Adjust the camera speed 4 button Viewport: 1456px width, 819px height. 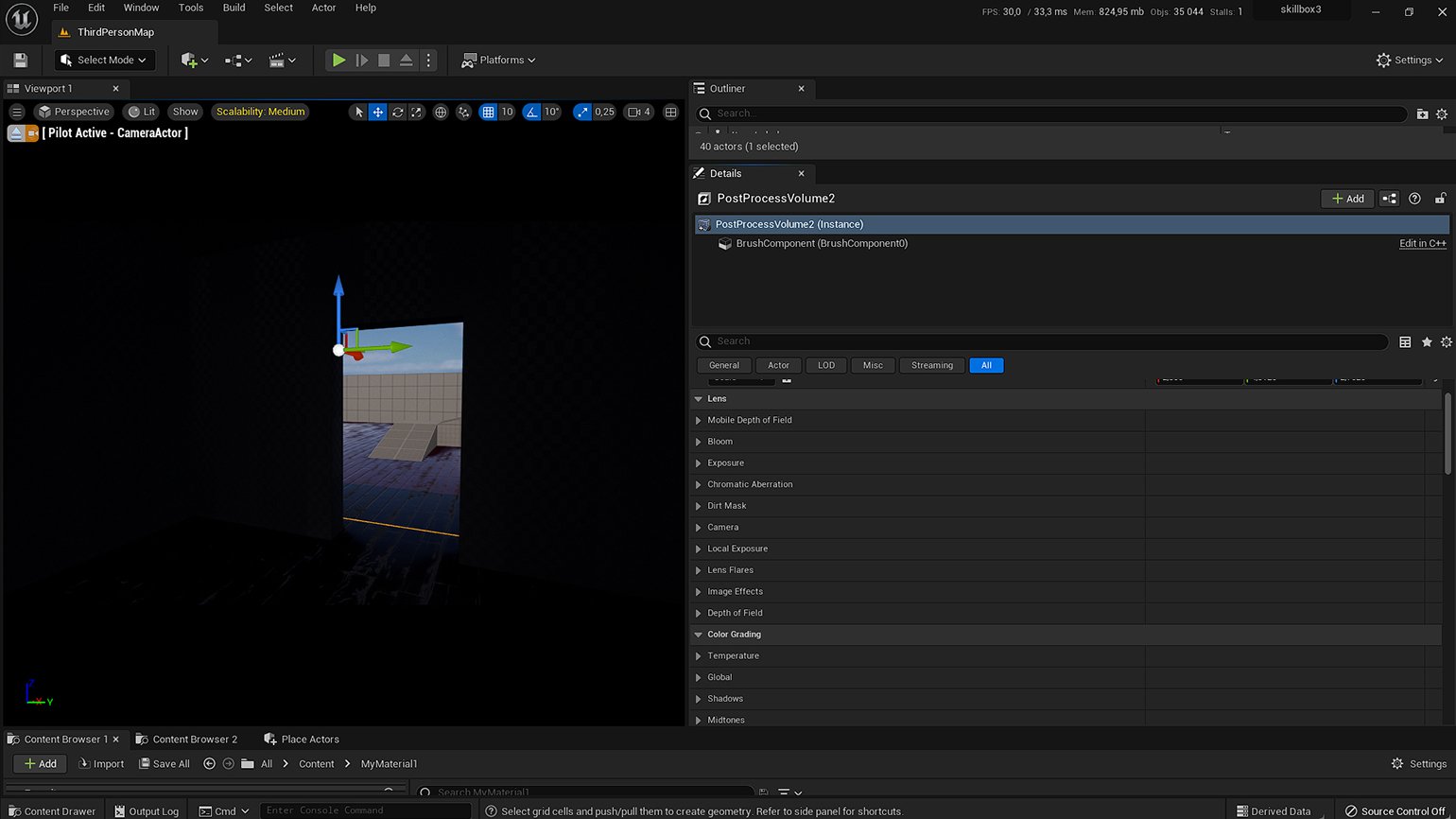pos(640,112)
